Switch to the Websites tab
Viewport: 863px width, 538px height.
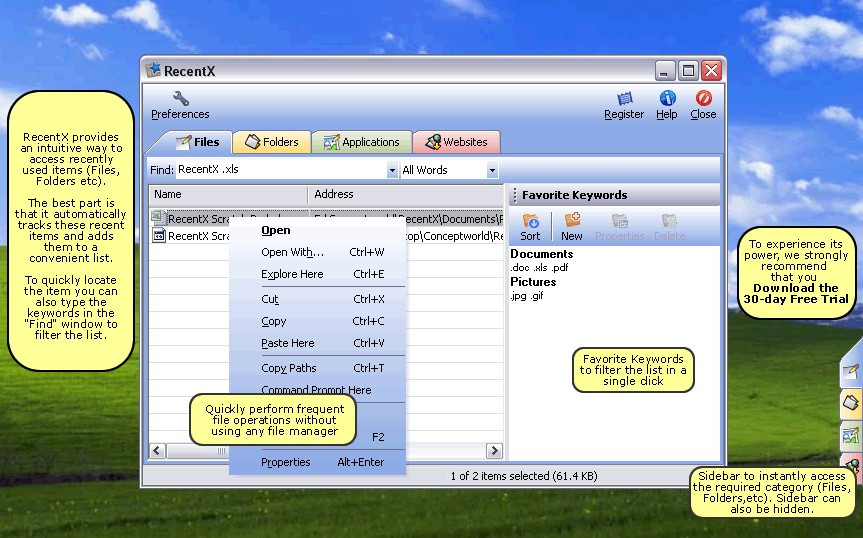coord(456,142)
